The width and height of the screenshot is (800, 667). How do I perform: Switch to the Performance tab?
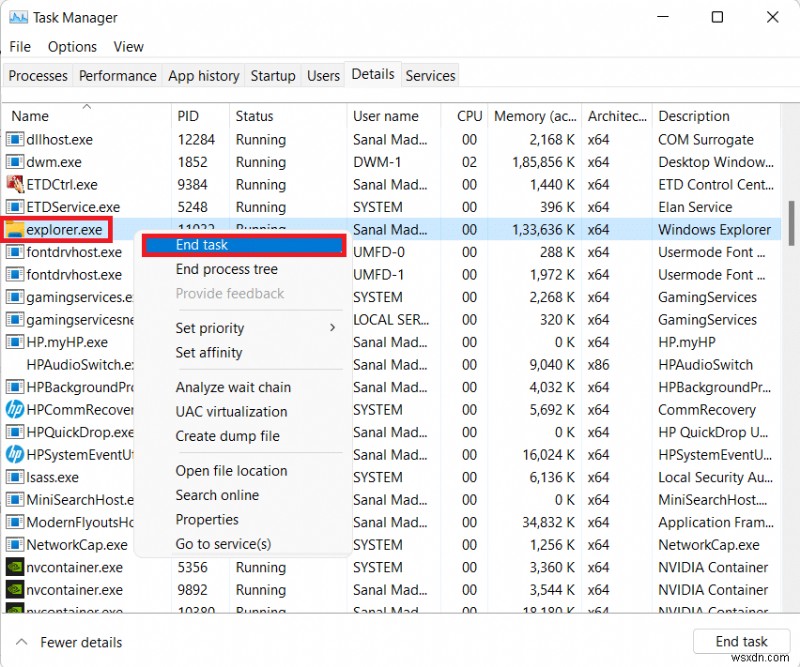117,75
